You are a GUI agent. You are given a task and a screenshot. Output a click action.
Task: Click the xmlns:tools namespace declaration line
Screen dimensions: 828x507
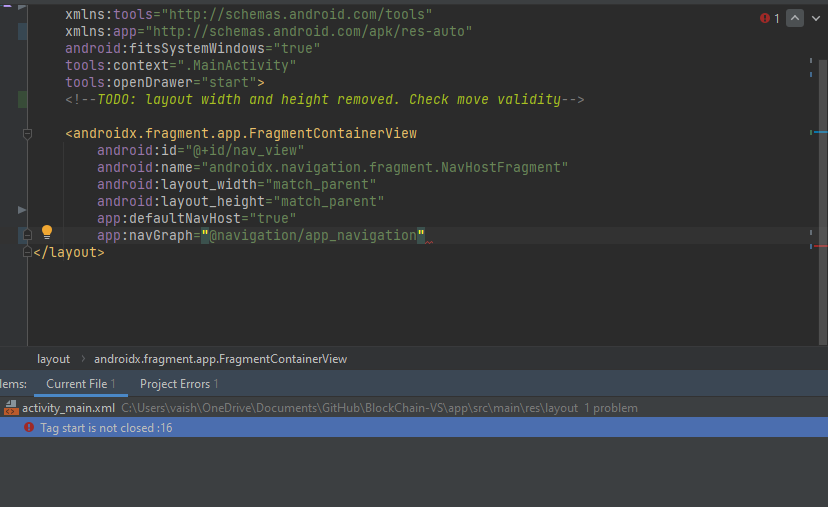click(x=249, y=15)
